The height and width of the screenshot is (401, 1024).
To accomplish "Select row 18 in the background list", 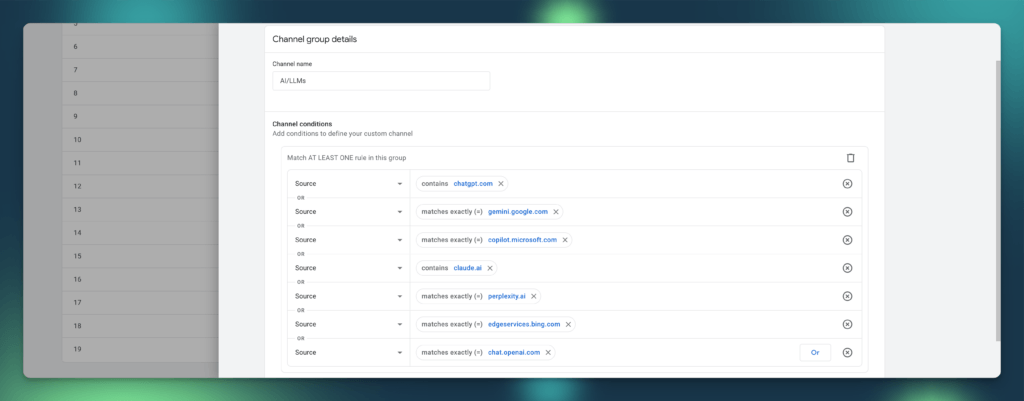I will click(140, 326).
